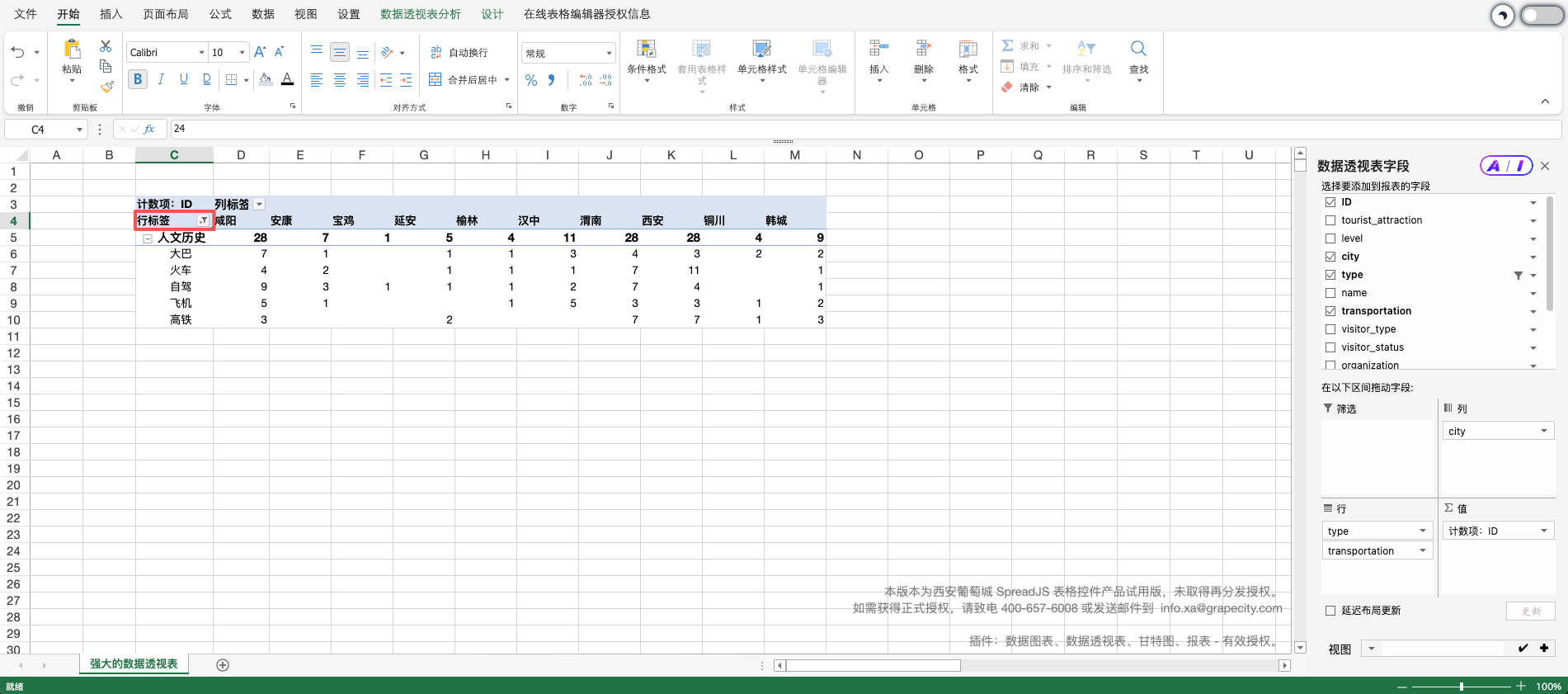Click the zoom slider in status bar
The image size is (1568, 694).
1462,687
